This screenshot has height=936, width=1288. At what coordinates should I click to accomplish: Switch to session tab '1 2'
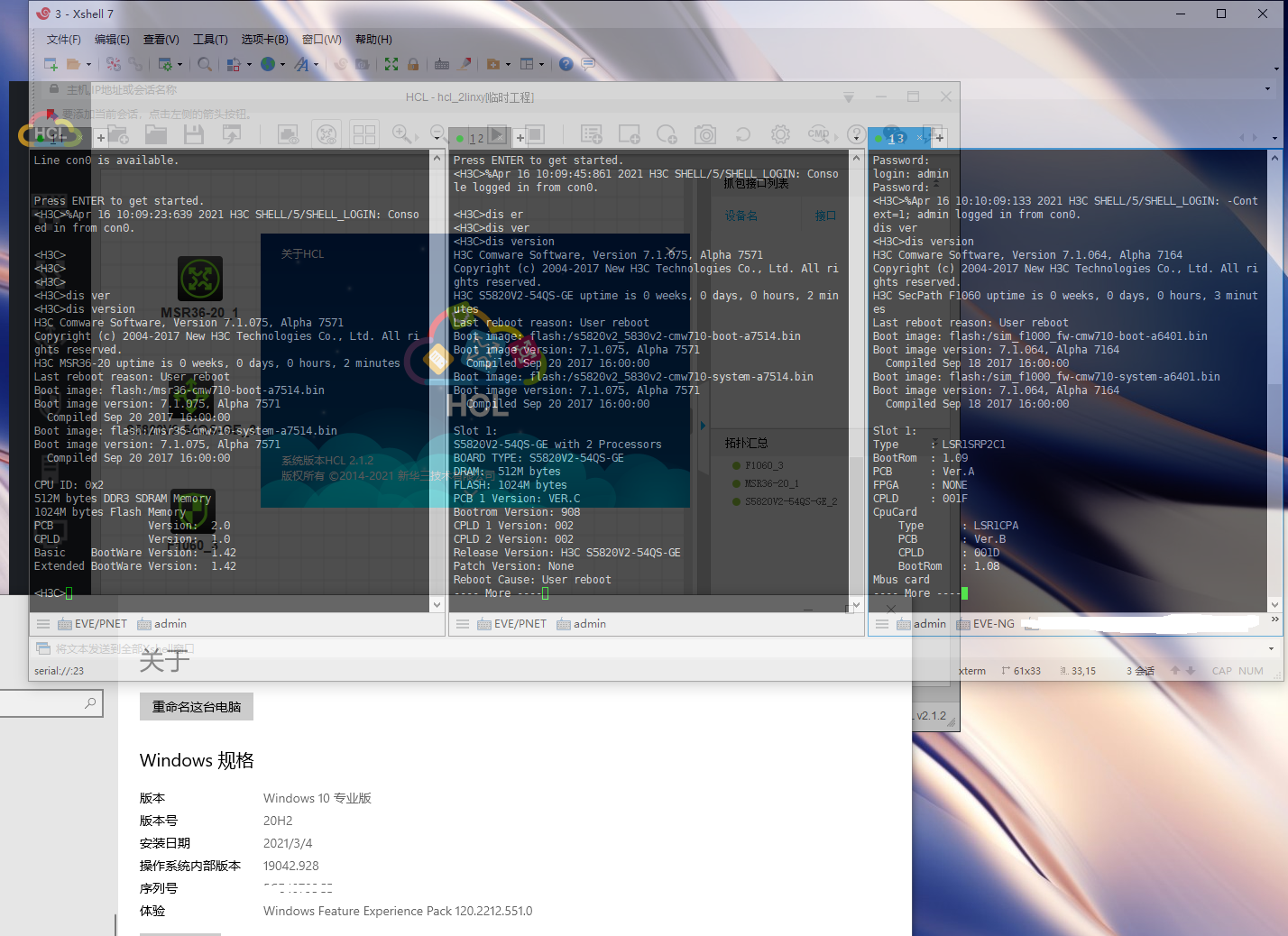[x=476, y=138]
